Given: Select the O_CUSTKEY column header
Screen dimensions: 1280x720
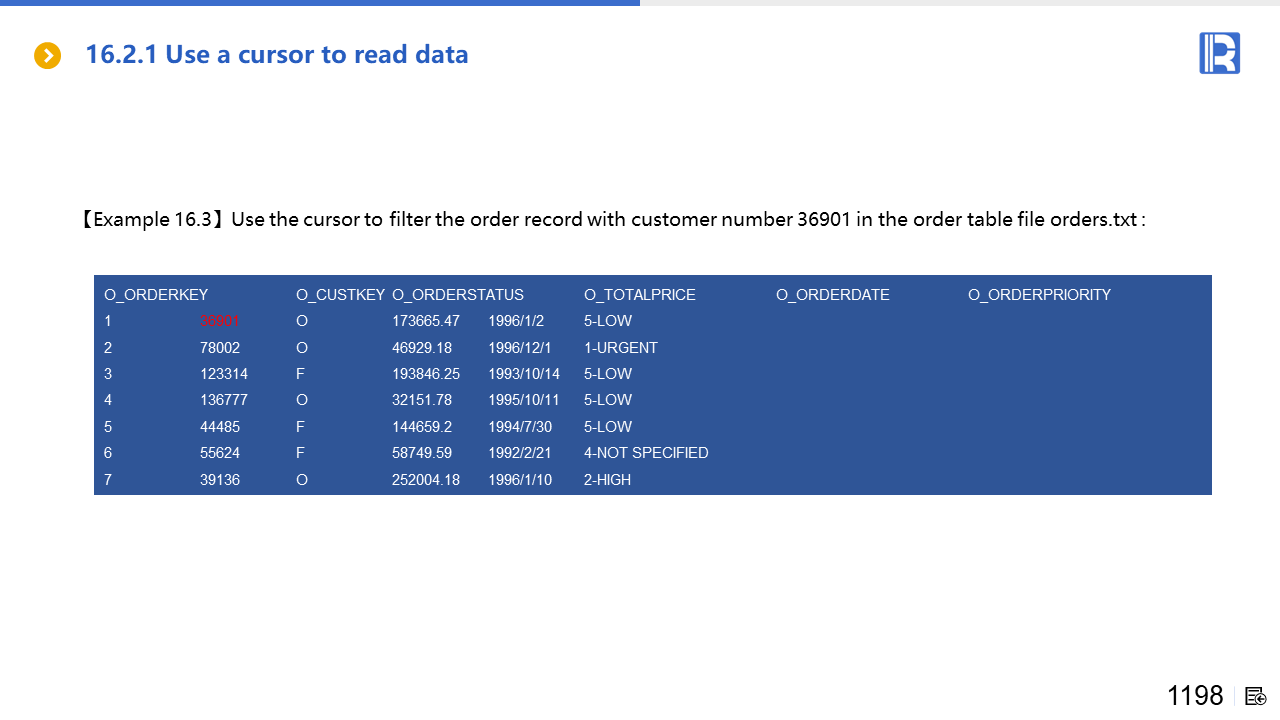Looking at the screenshot, I should tap(340, 295).
